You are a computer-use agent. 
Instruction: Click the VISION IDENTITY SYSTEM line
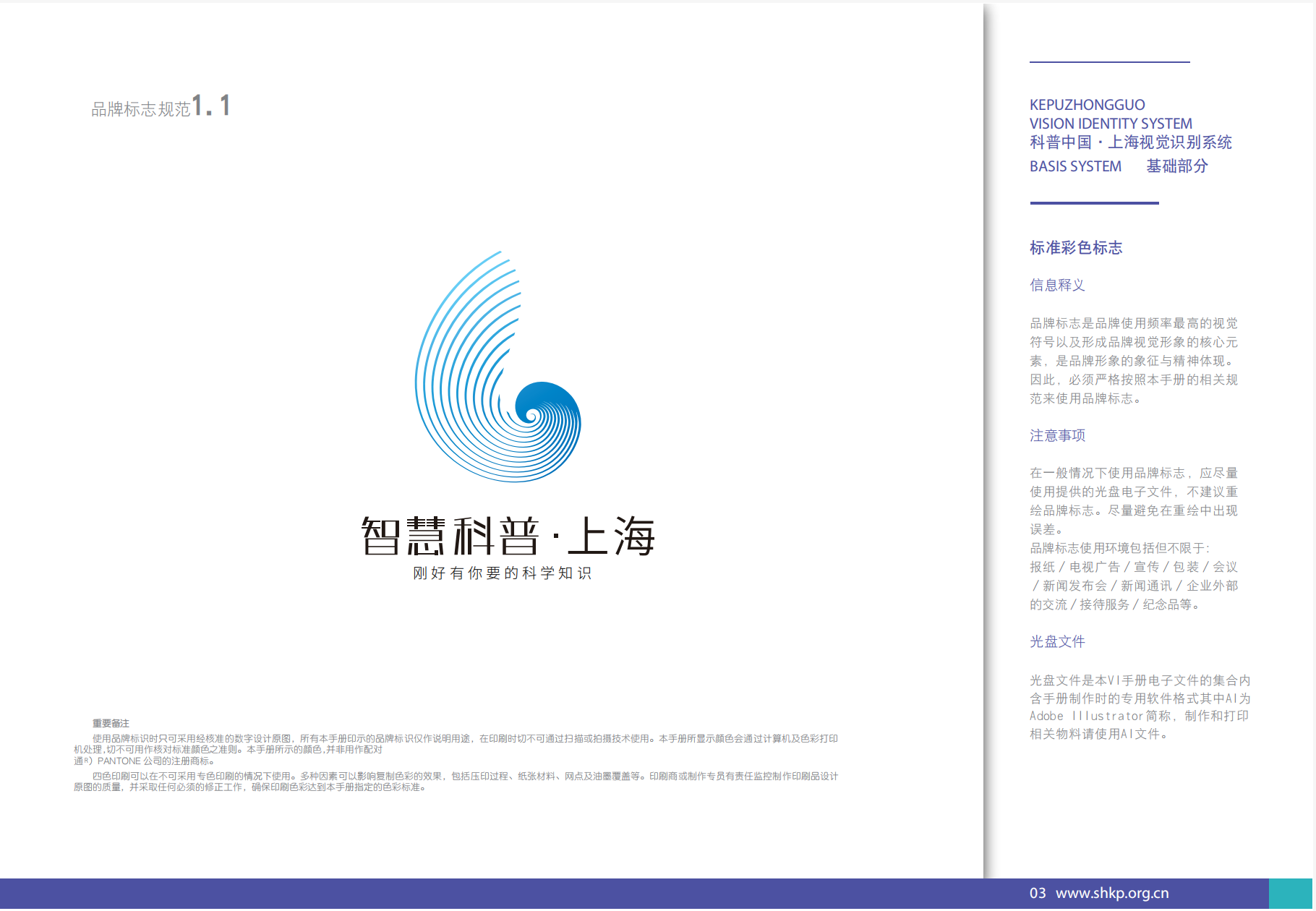(1111, 124)
